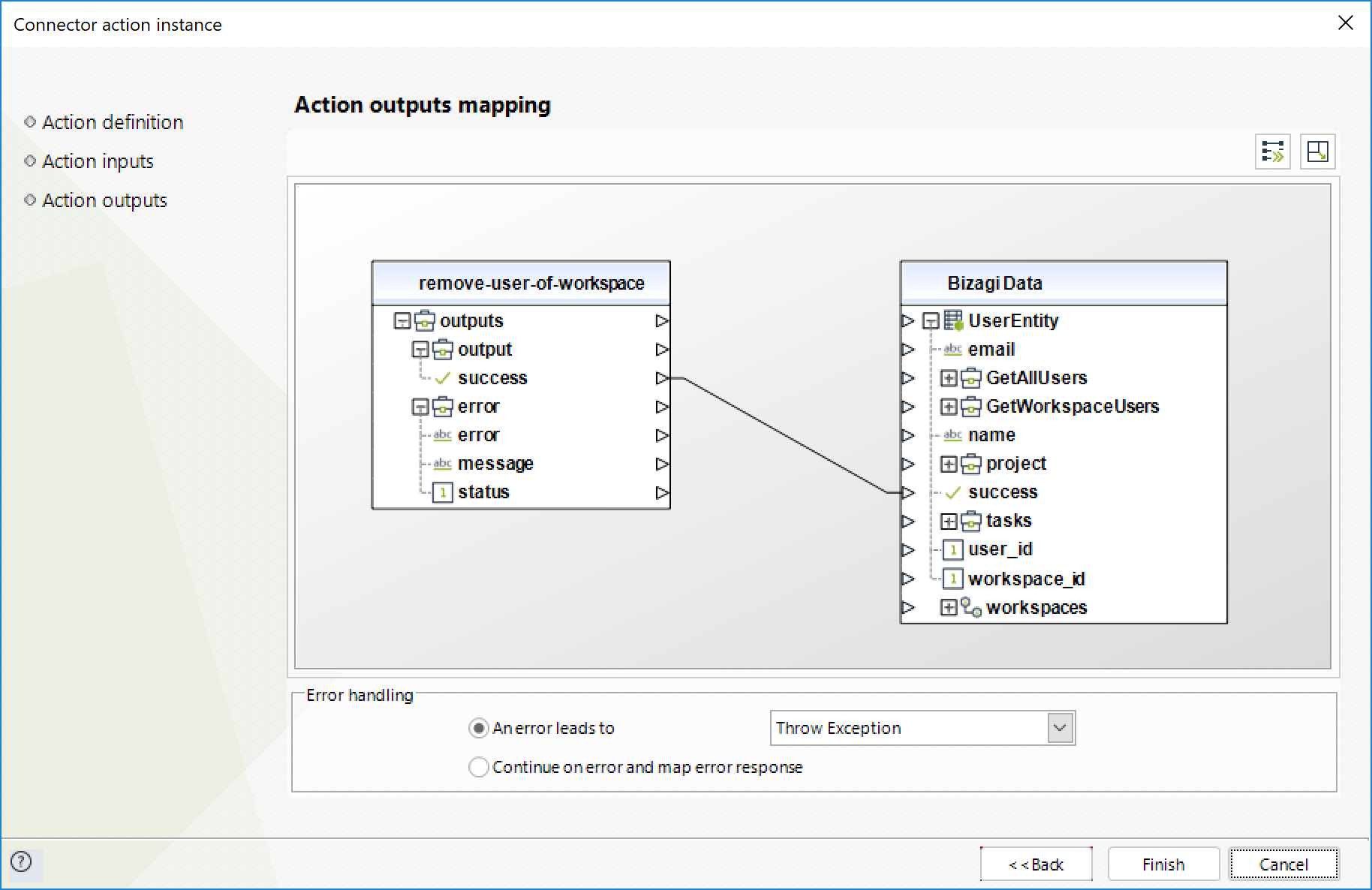This screenshot has width=1372, height=890.
Task: Expand the GetWorkspaceUsers node
Action: [x=949, y=407]
